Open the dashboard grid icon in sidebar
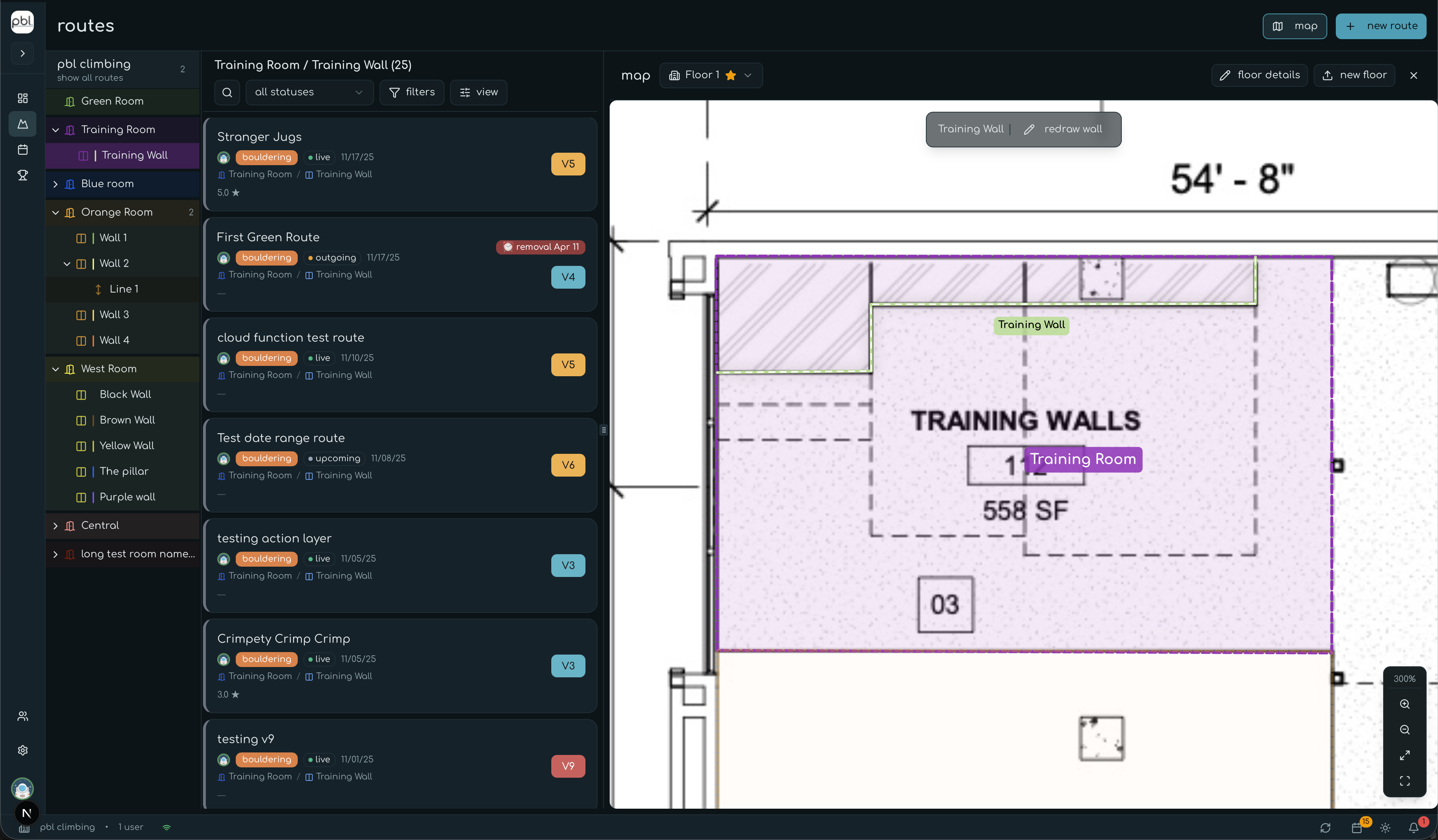This screenshot has width=1438, height=840. click(23, 98)
